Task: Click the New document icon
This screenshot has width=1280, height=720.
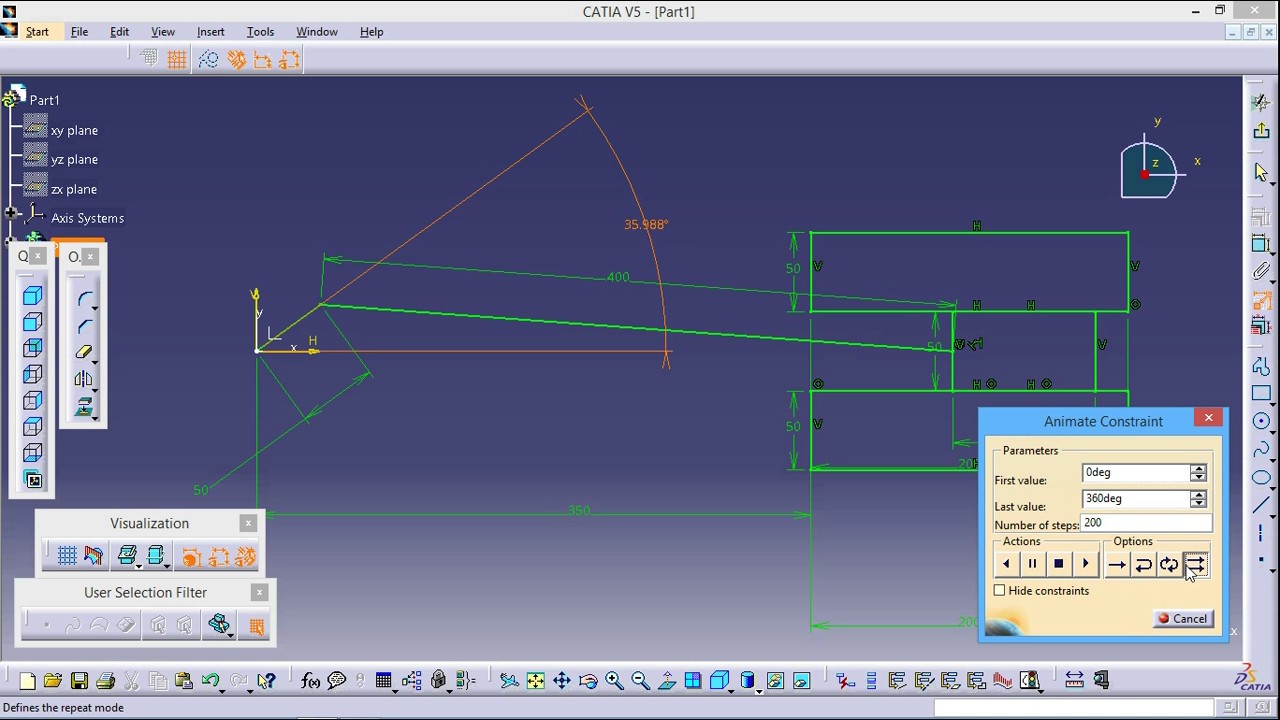Action: pos(27,681)
